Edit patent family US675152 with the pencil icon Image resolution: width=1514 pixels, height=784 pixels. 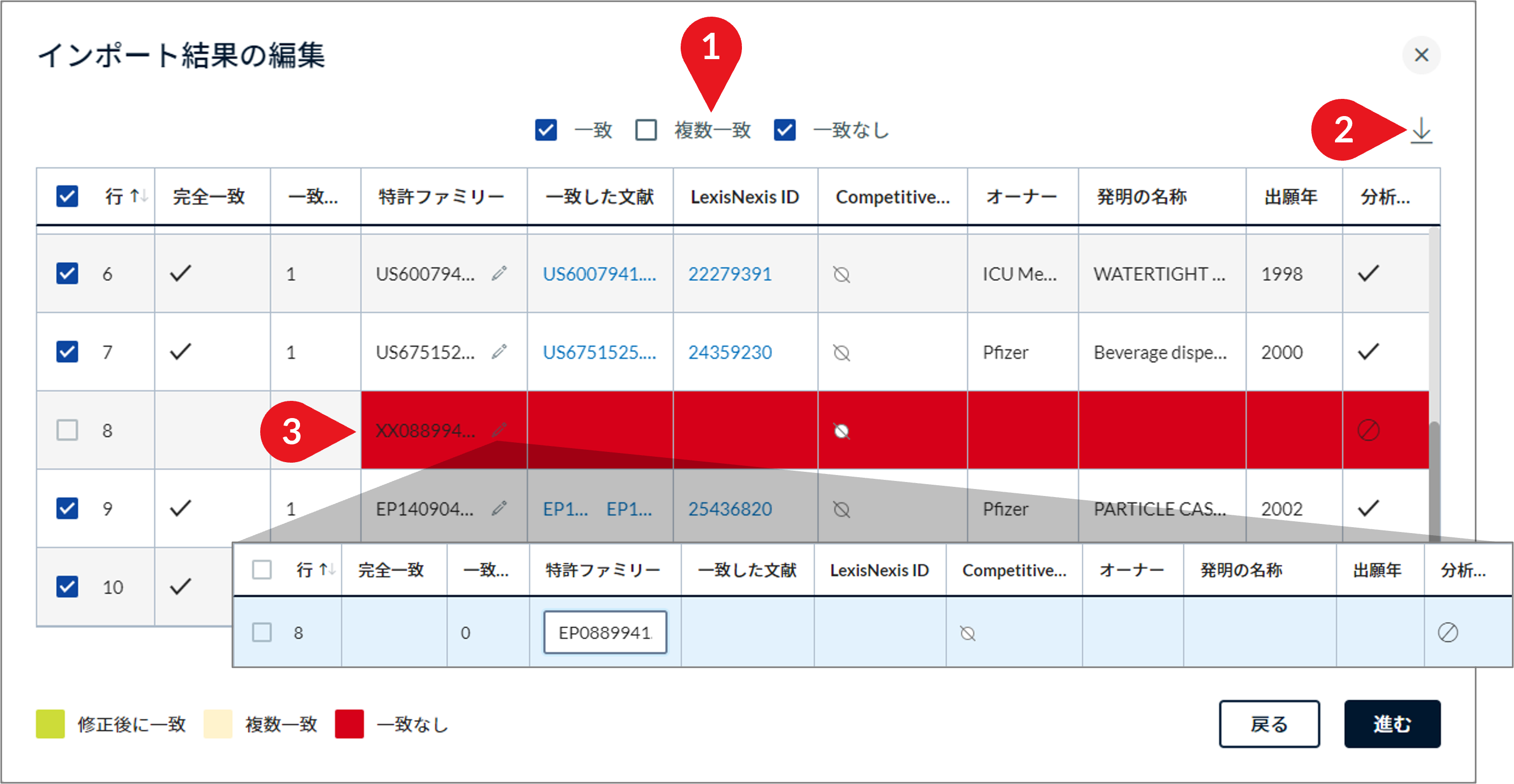point(500,351)
